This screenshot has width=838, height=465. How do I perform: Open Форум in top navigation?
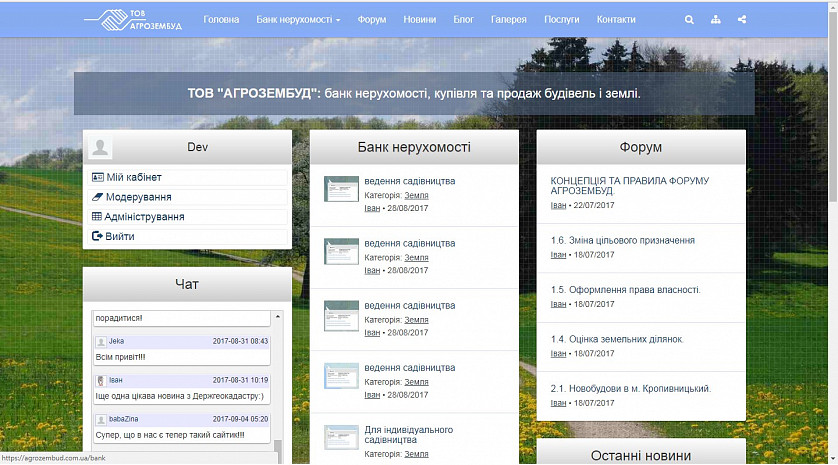372,20
